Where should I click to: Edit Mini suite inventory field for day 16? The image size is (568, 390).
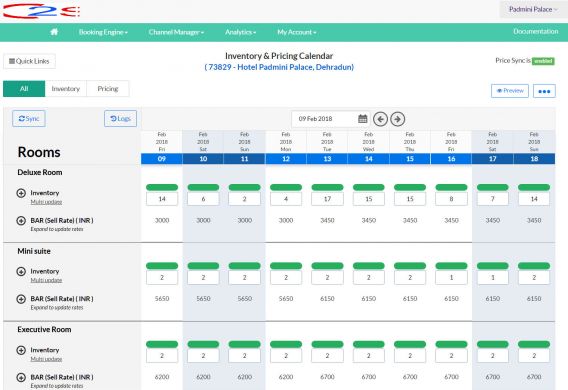(451, 278)
